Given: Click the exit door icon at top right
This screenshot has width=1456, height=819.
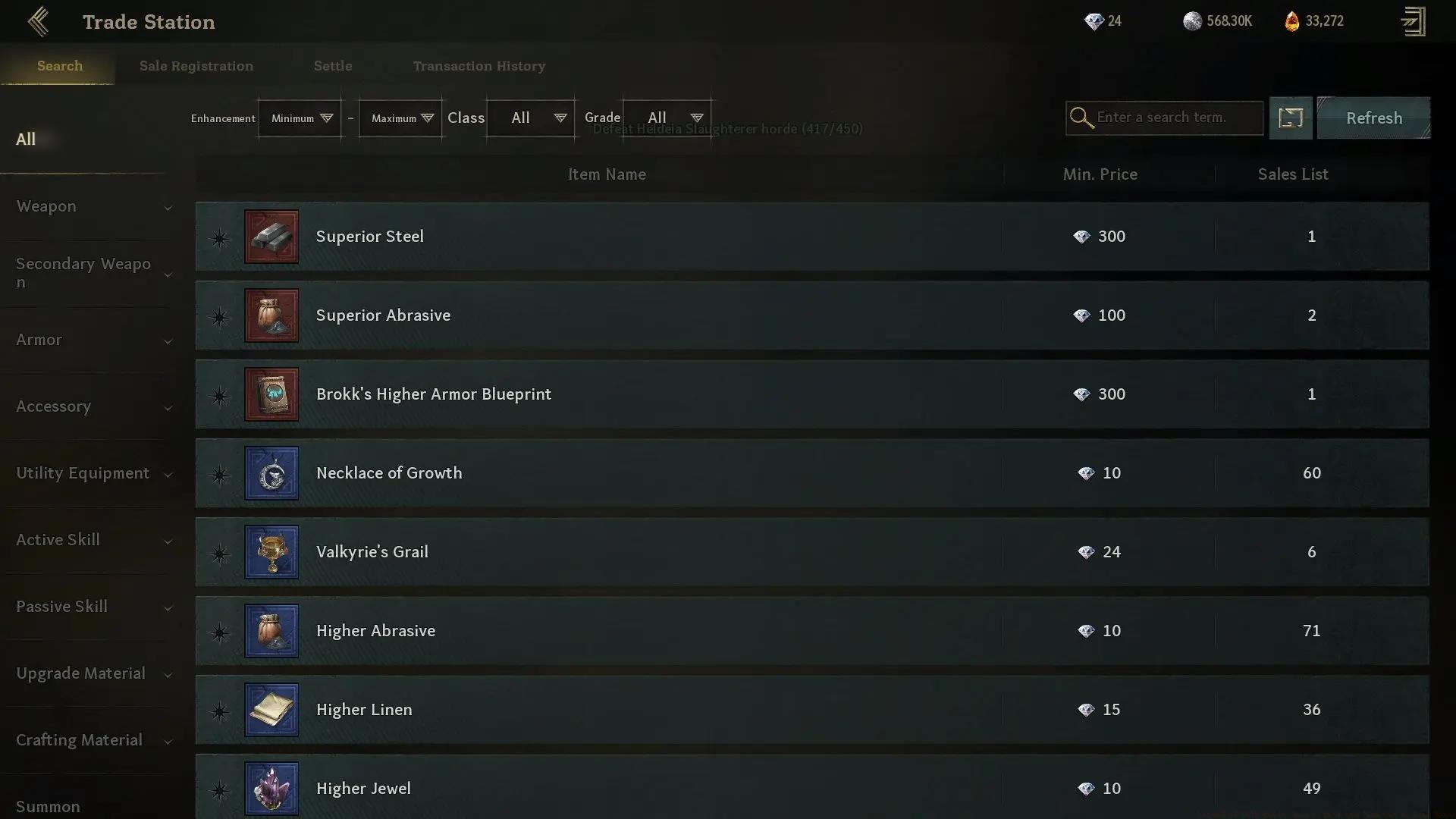Looking at the screenshot, I should (1414, 22).
